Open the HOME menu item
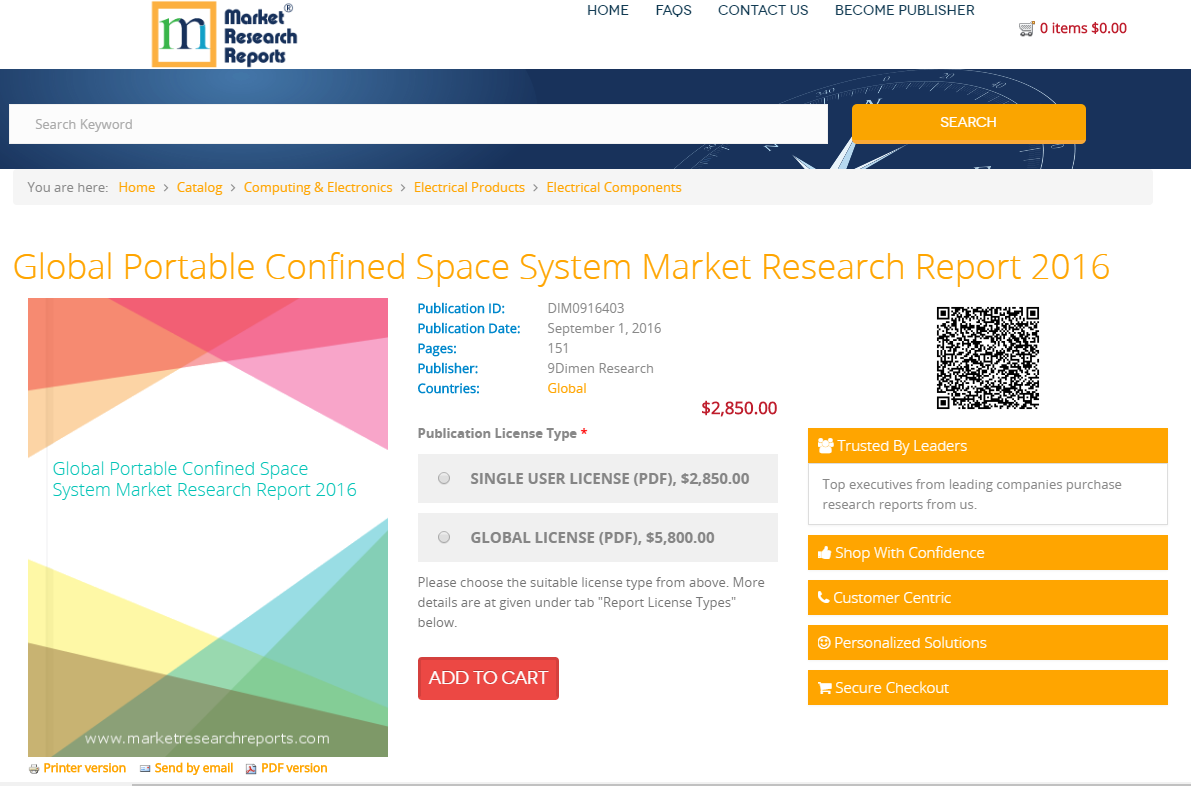Screen dimensions: 1191x786 608,11
